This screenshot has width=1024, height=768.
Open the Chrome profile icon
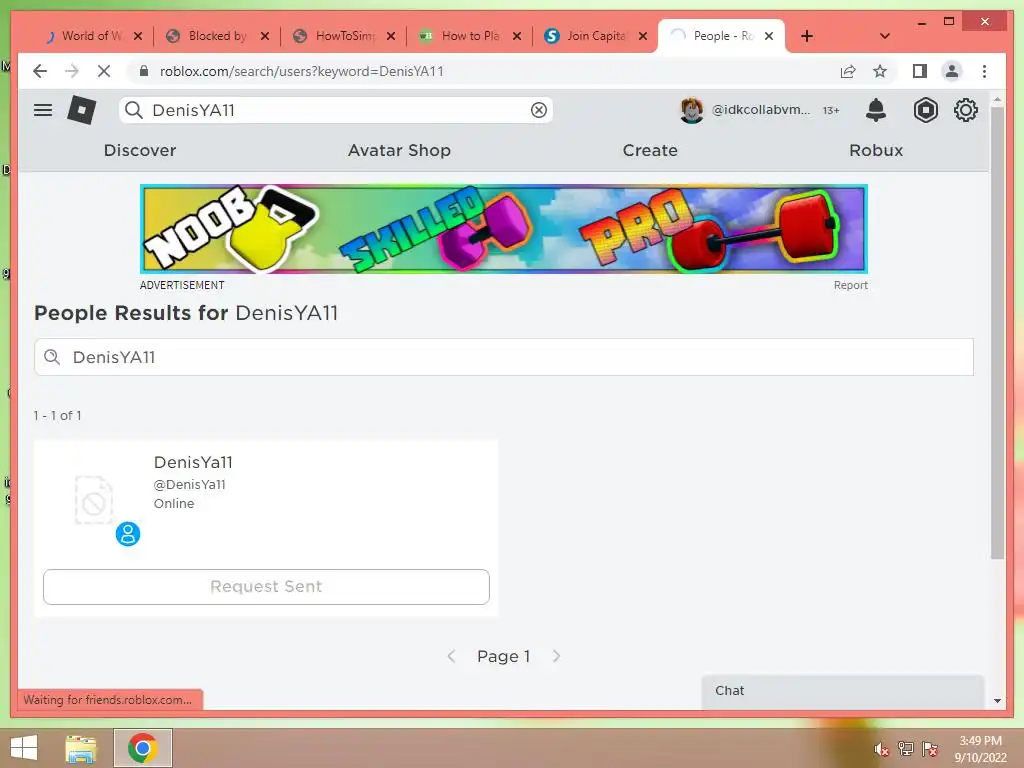952,71
